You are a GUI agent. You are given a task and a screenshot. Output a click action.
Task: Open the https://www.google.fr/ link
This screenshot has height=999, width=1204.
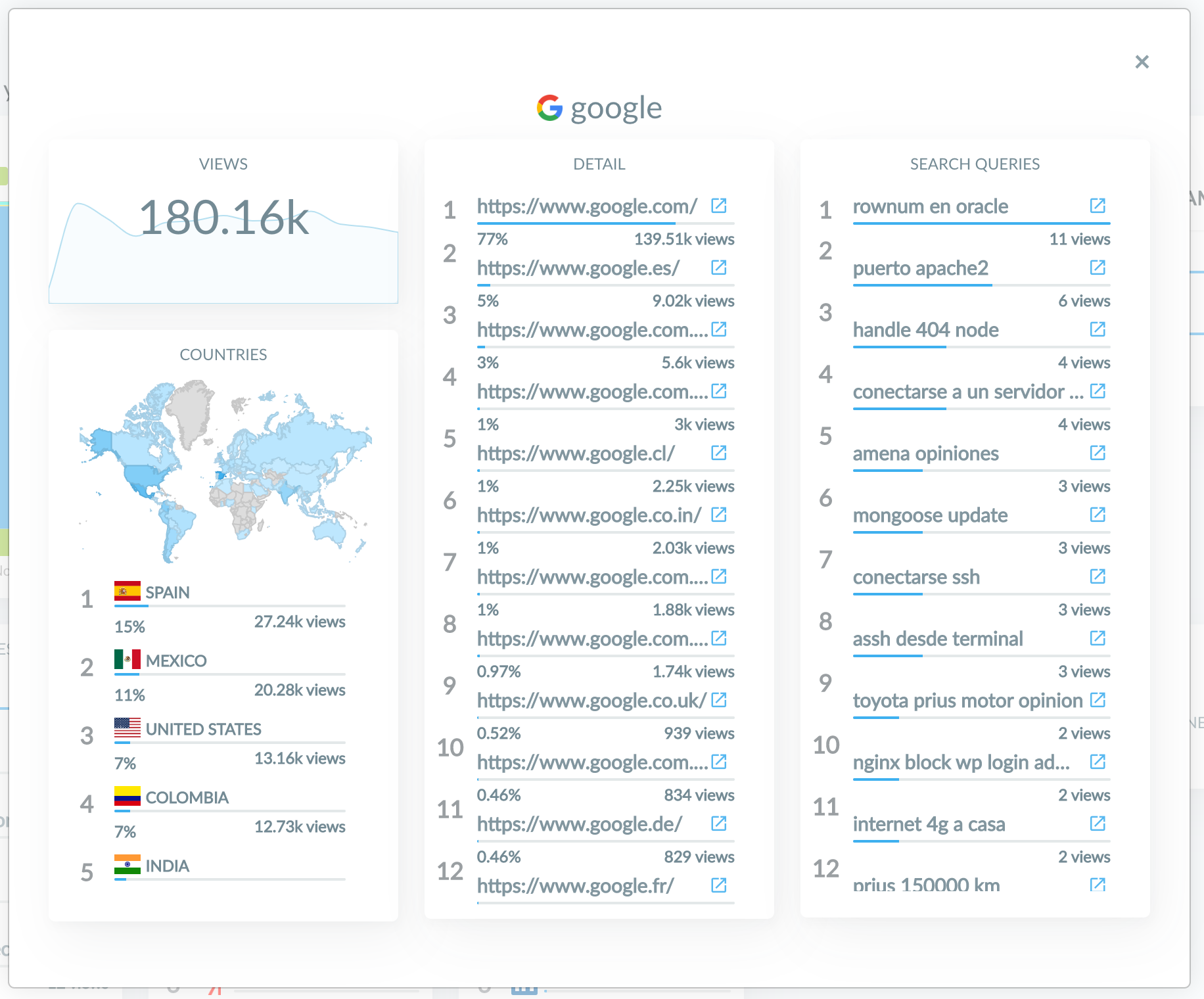tap(576, 886)
